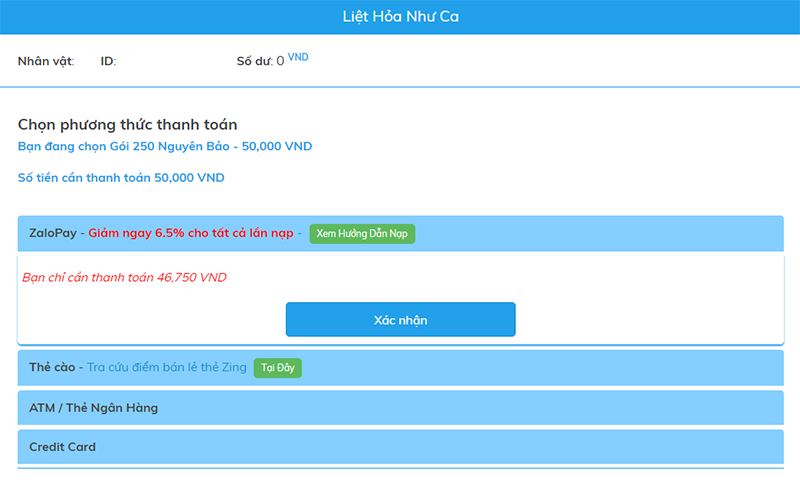This screenshot has width=800, height=487.
Task: Click the Xác nhận confirm button
Action: (401, 319)
